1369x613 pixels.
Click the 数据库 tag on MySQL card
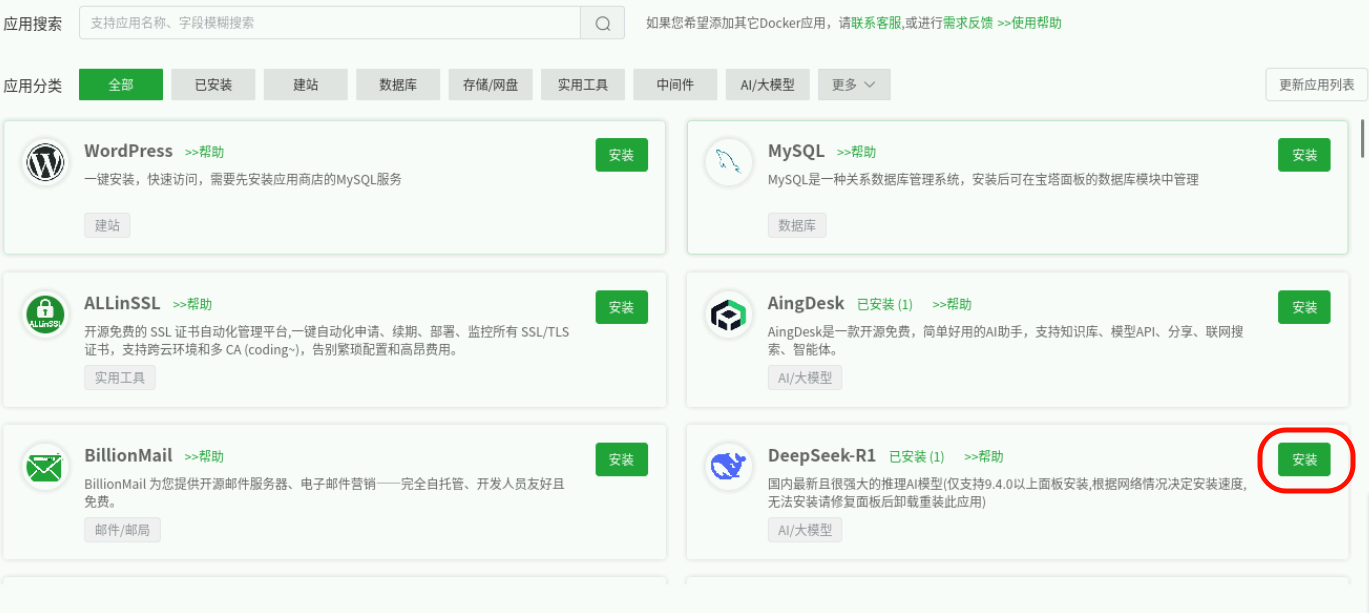click(x=797, y=225)
